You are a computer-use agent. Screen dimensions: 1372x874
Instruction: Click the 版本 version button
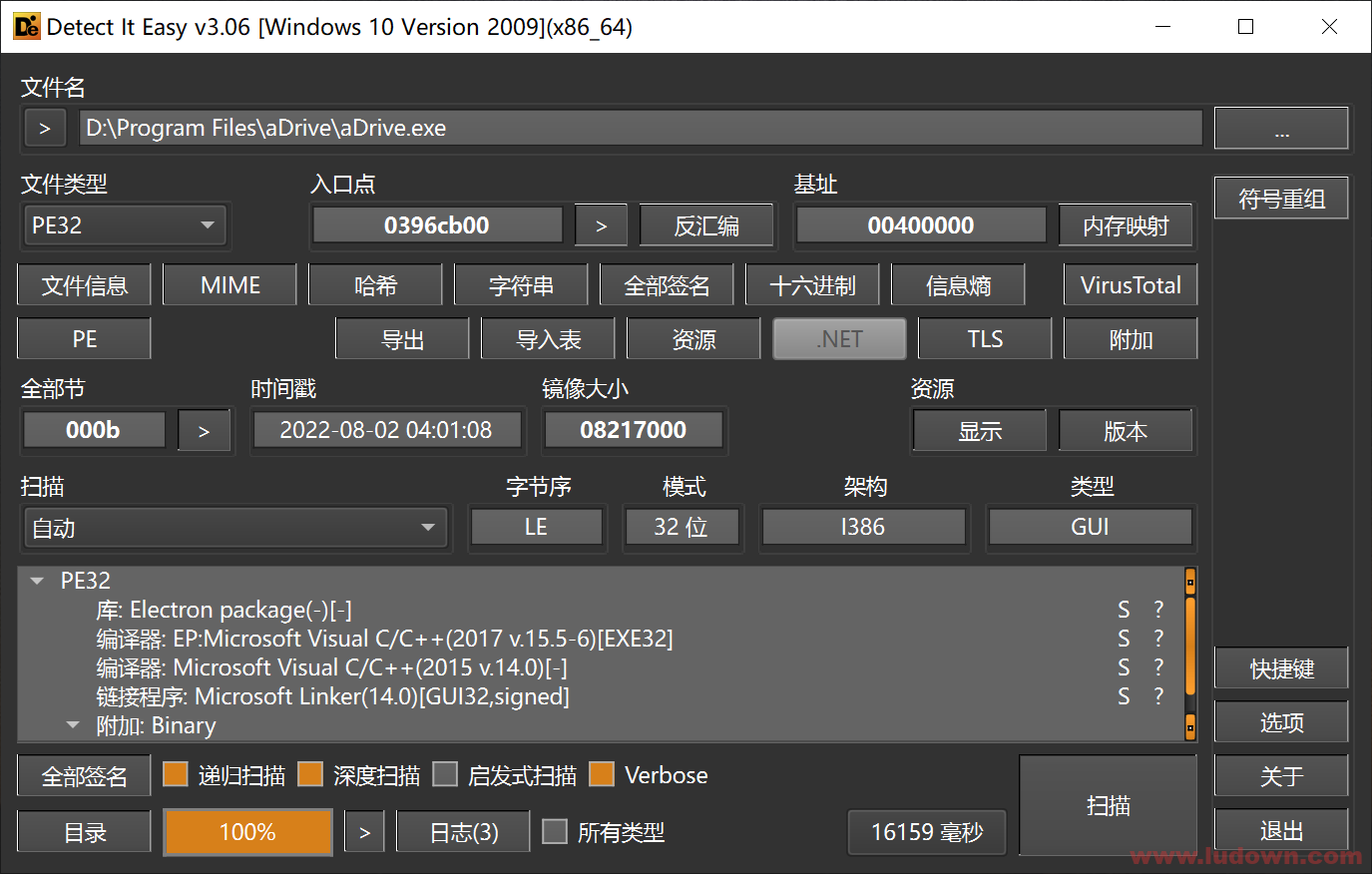[1126, 431]
